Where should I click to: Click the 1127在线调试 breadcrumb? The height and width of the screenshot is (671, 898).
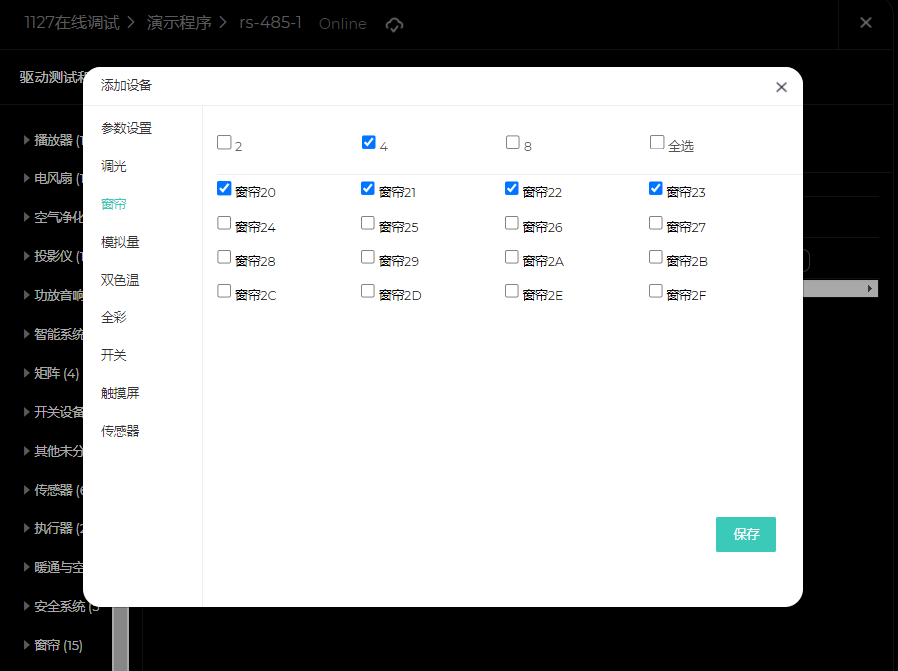72,23
